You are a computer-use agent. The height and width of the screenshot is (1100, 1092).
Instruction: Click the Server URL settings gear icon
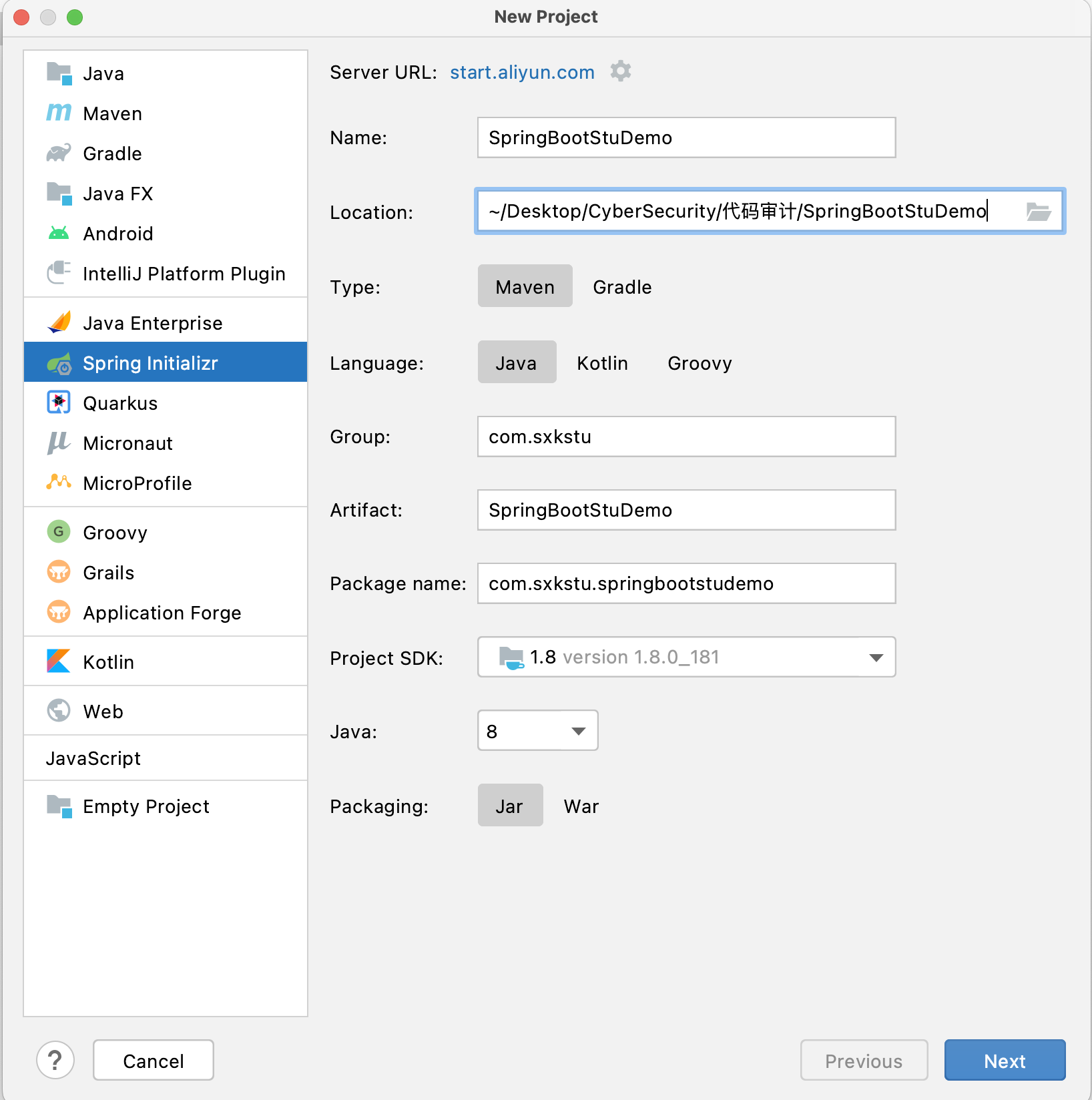coord(621,71)
